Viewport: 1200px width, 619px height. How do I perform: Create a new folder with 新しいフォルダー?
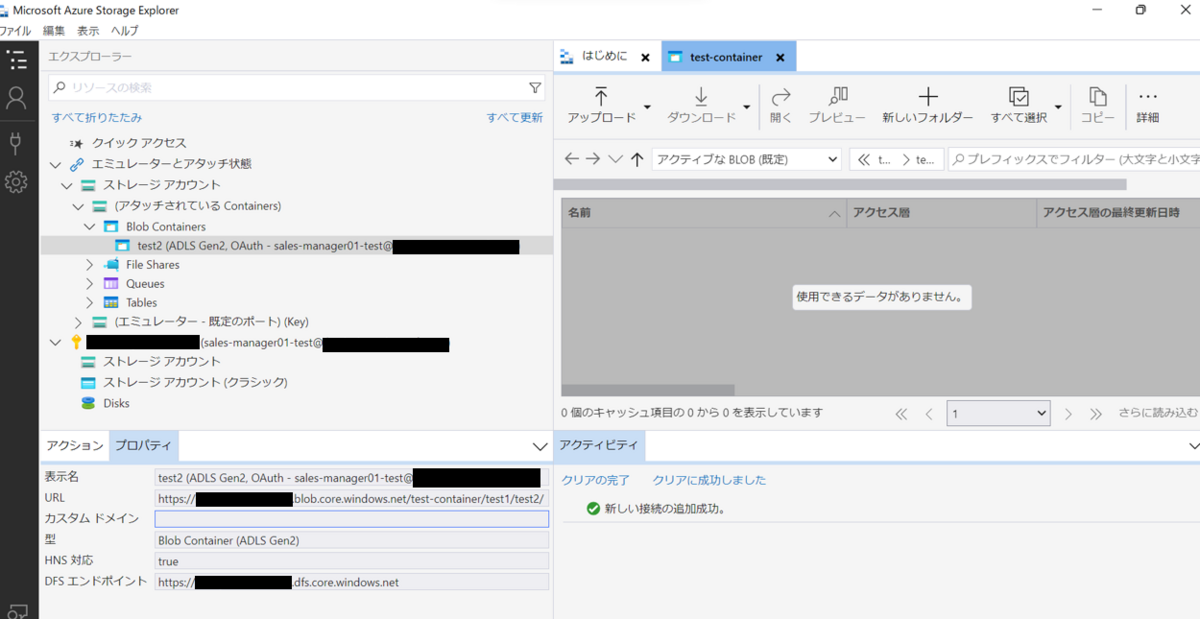[927, 105]
